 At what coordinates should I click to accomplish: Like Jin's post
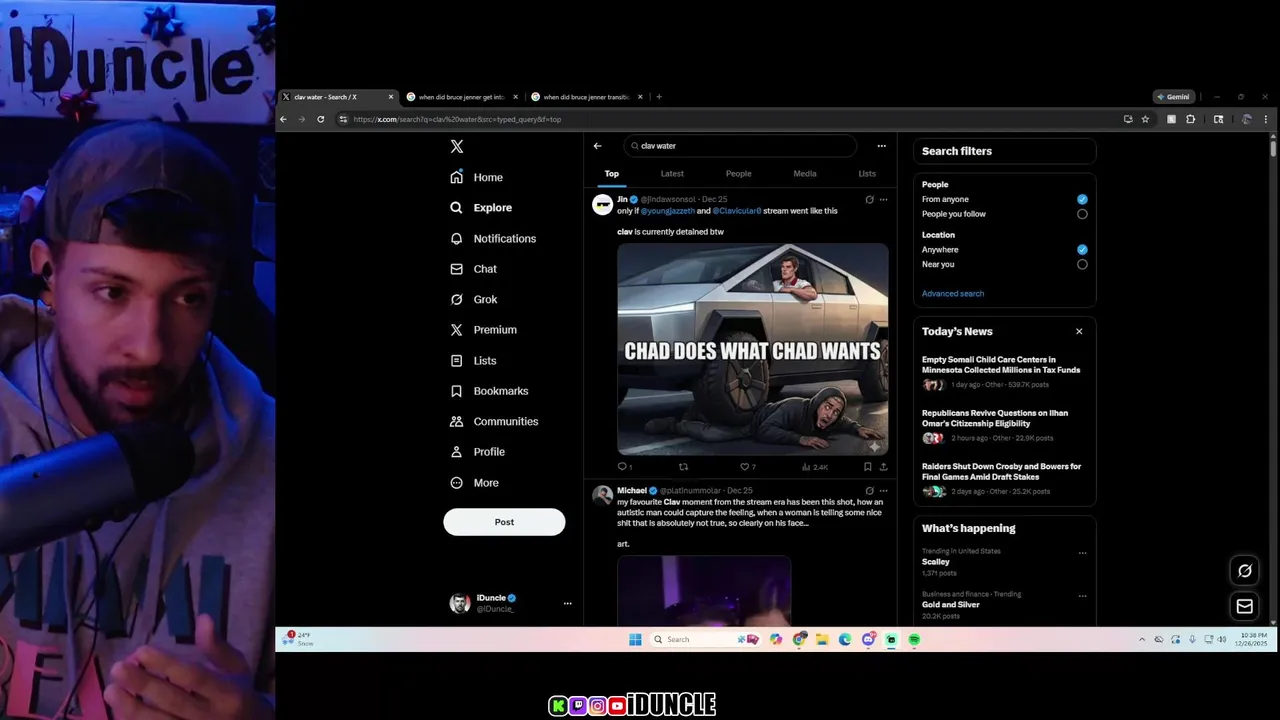pos(747,467)
